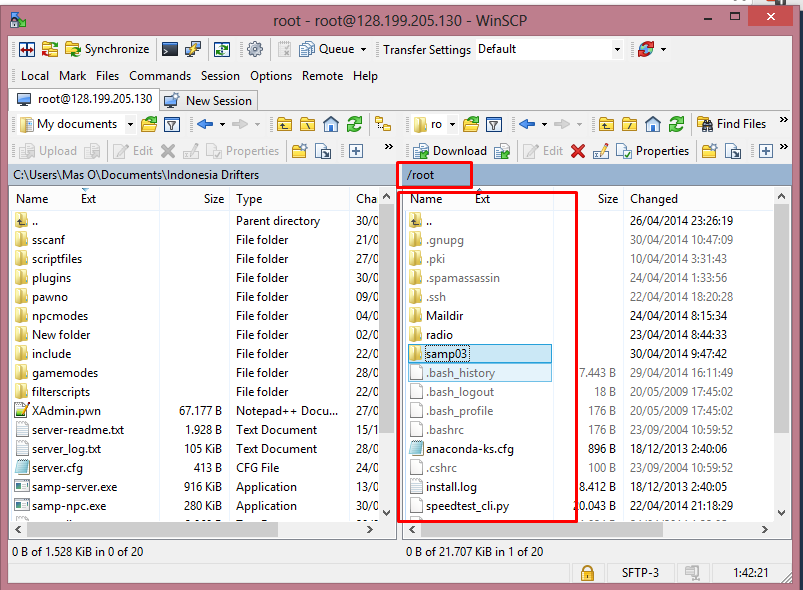The width and height of the screenshot is (803, 590).
Task: Click the SFTP-3 protocol status indicator
Action: pos(641,573)
